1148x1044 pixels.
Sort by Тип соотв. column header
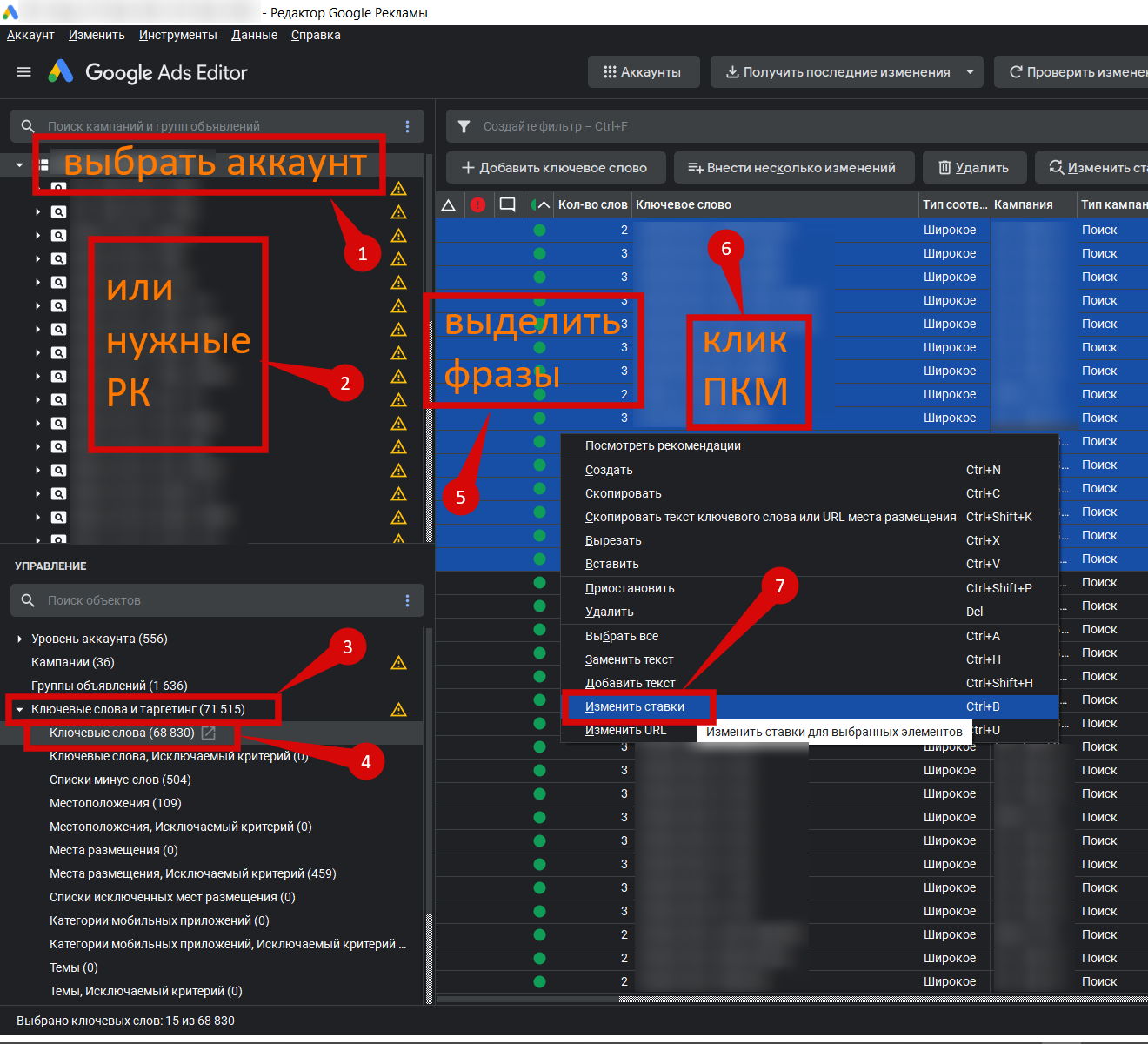click(955, 205)
